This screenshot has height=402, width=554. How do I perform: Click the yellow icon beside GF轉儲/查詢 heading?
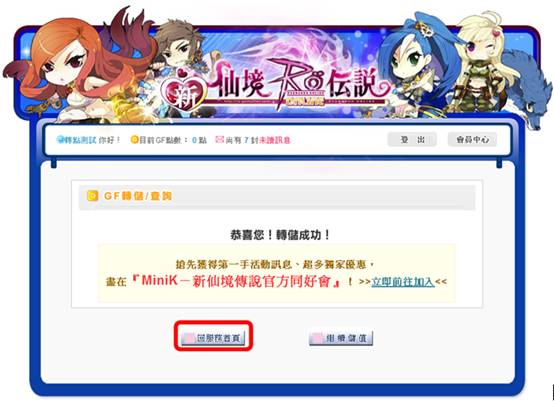92,196
